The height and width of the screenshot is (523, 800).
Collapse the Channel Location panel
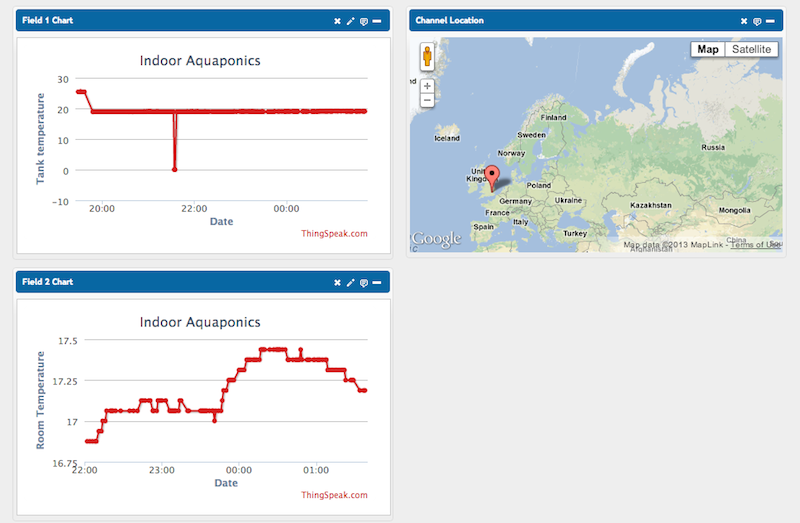pos(770,20)
